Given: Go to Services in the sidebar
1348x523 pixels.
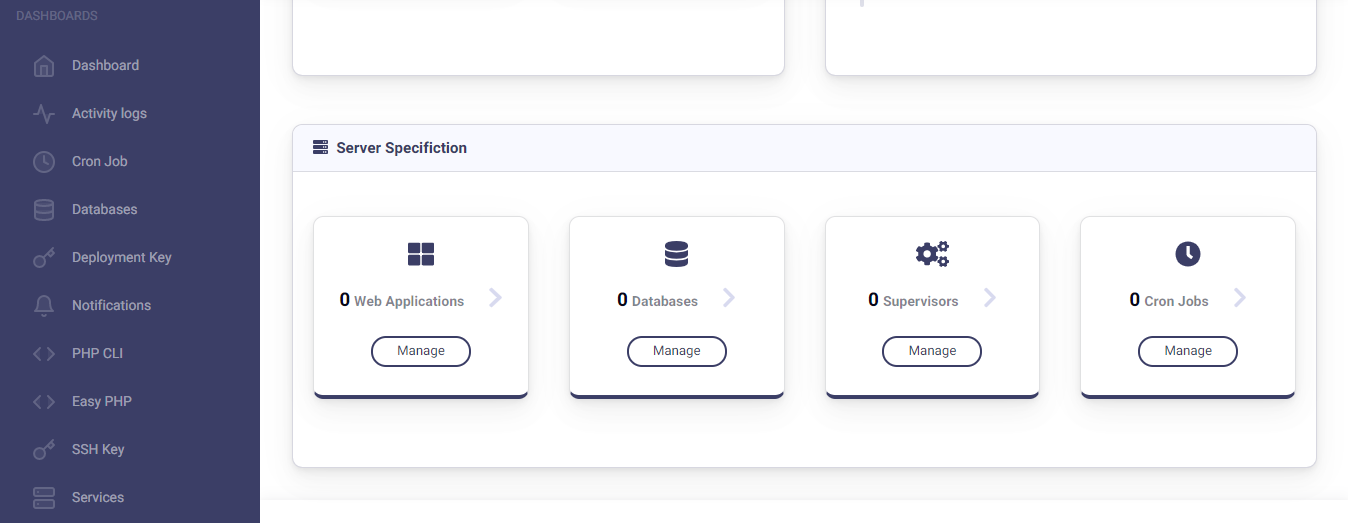Looking at the screenshot, I should (x=98, y=498).
